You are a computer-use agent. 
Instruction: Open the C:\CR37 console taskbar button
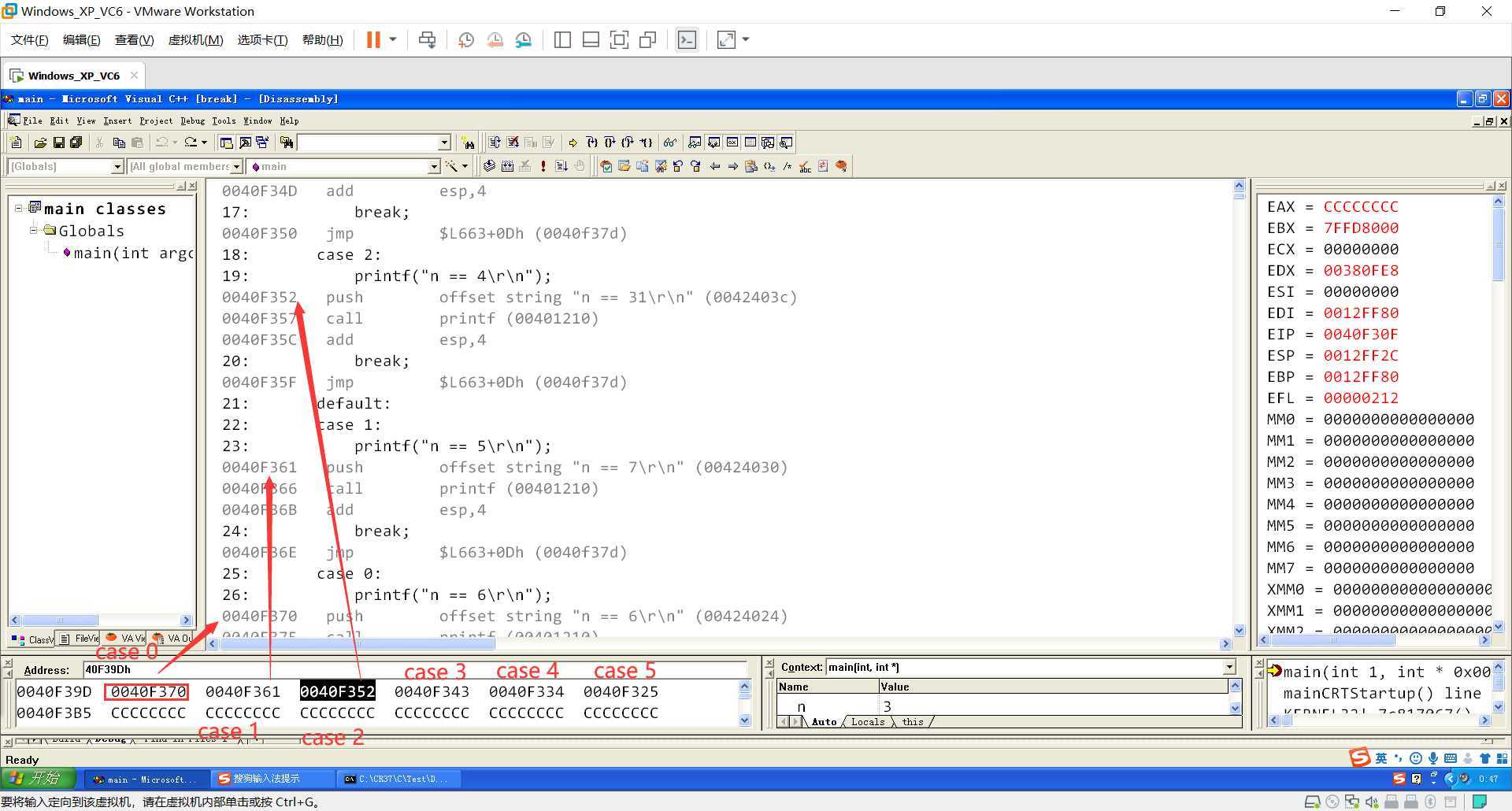click(399, 779)
